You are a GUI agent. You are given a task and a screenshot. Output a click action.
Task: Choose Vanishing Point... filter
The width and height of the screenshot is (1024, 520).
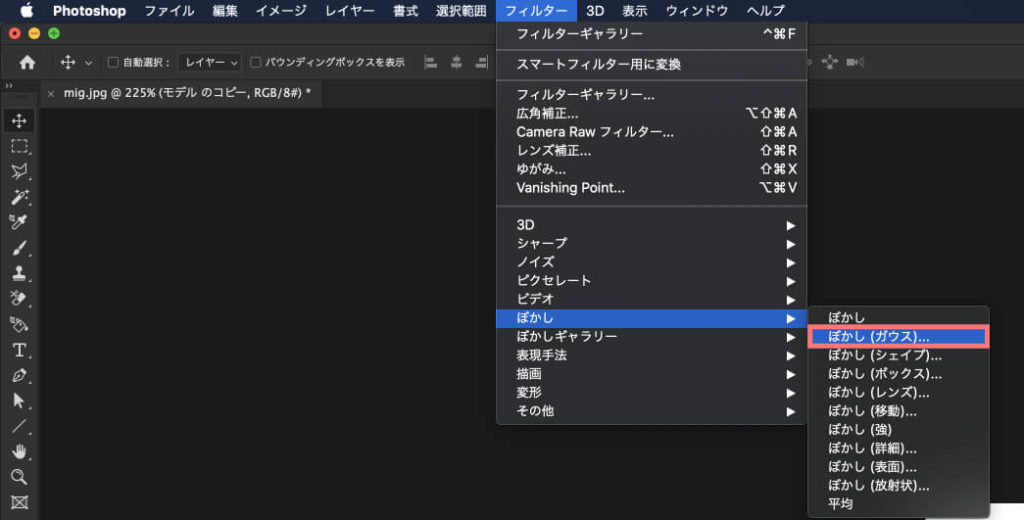coord(652,187)
